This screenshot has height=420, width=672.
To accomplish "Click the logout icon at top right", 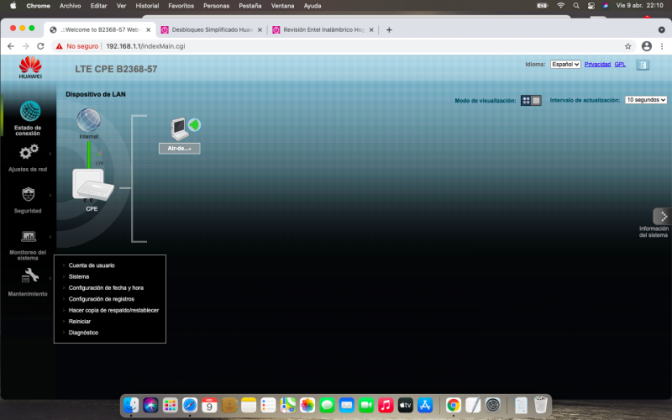I will (x=643, y=65).
